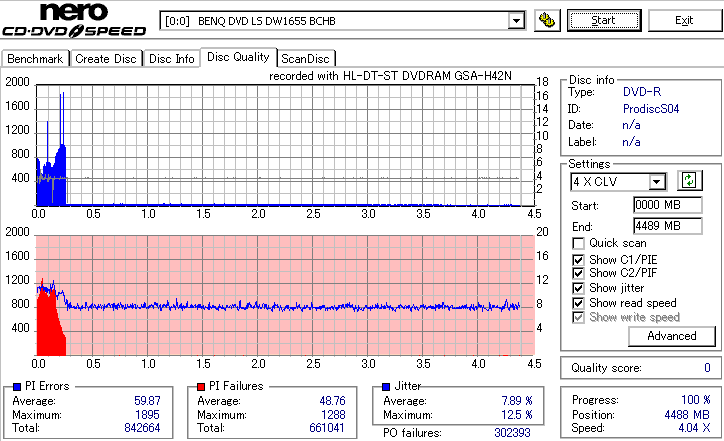Click the PI Failures total 661041
This screenshot has width=724, height=441.
(x=327, y=428)
